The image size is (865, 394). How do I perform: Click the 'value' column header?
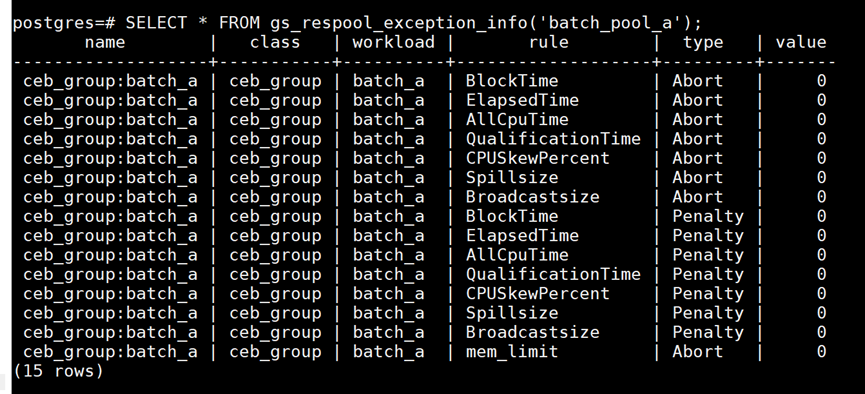point(801,42)
